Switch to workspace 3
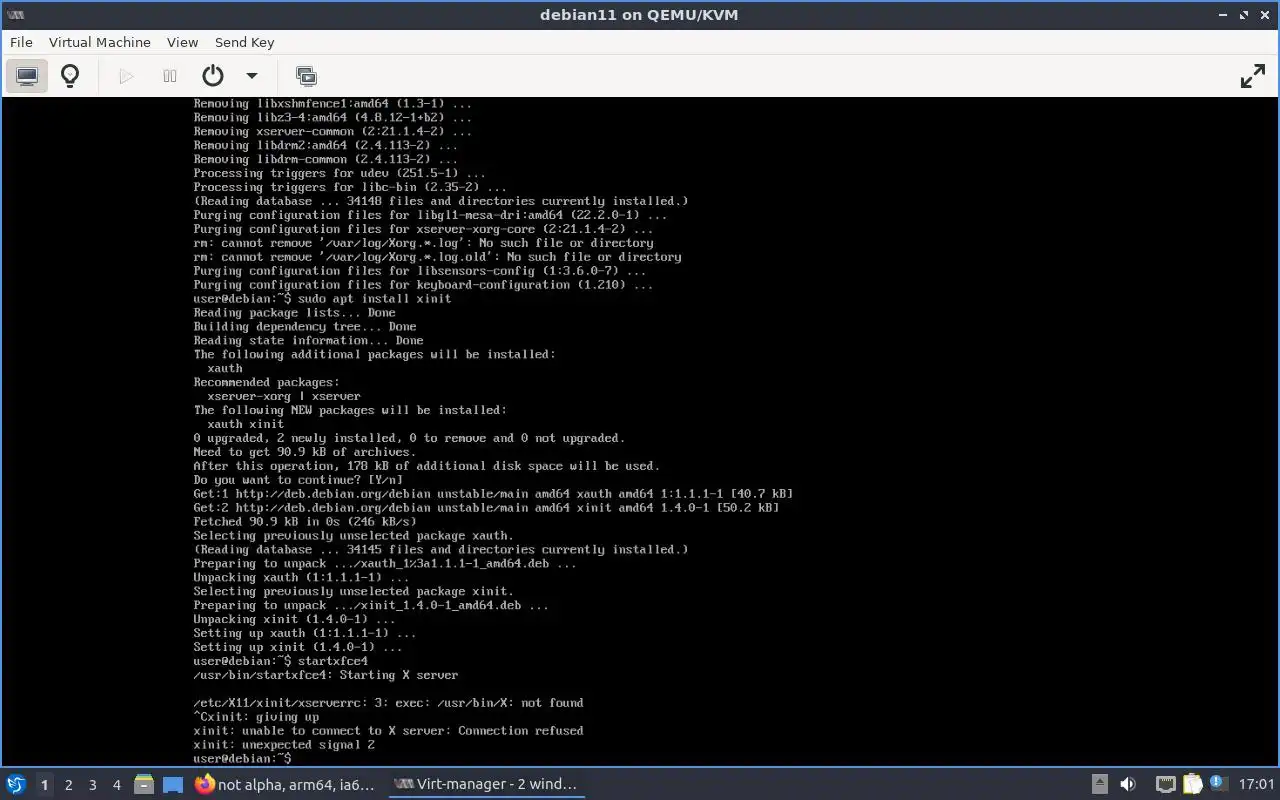The height and width of the screenshot is (800, 1280). (93, 785)
